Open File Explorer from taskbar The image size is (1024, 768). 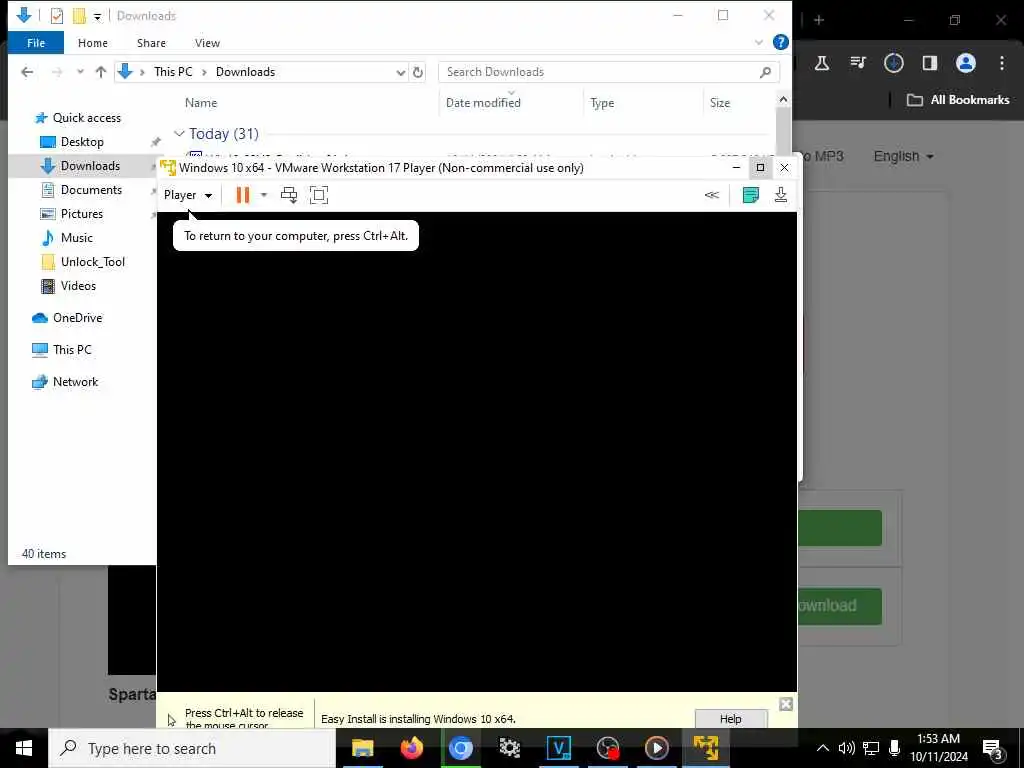[x=362, y=748]
